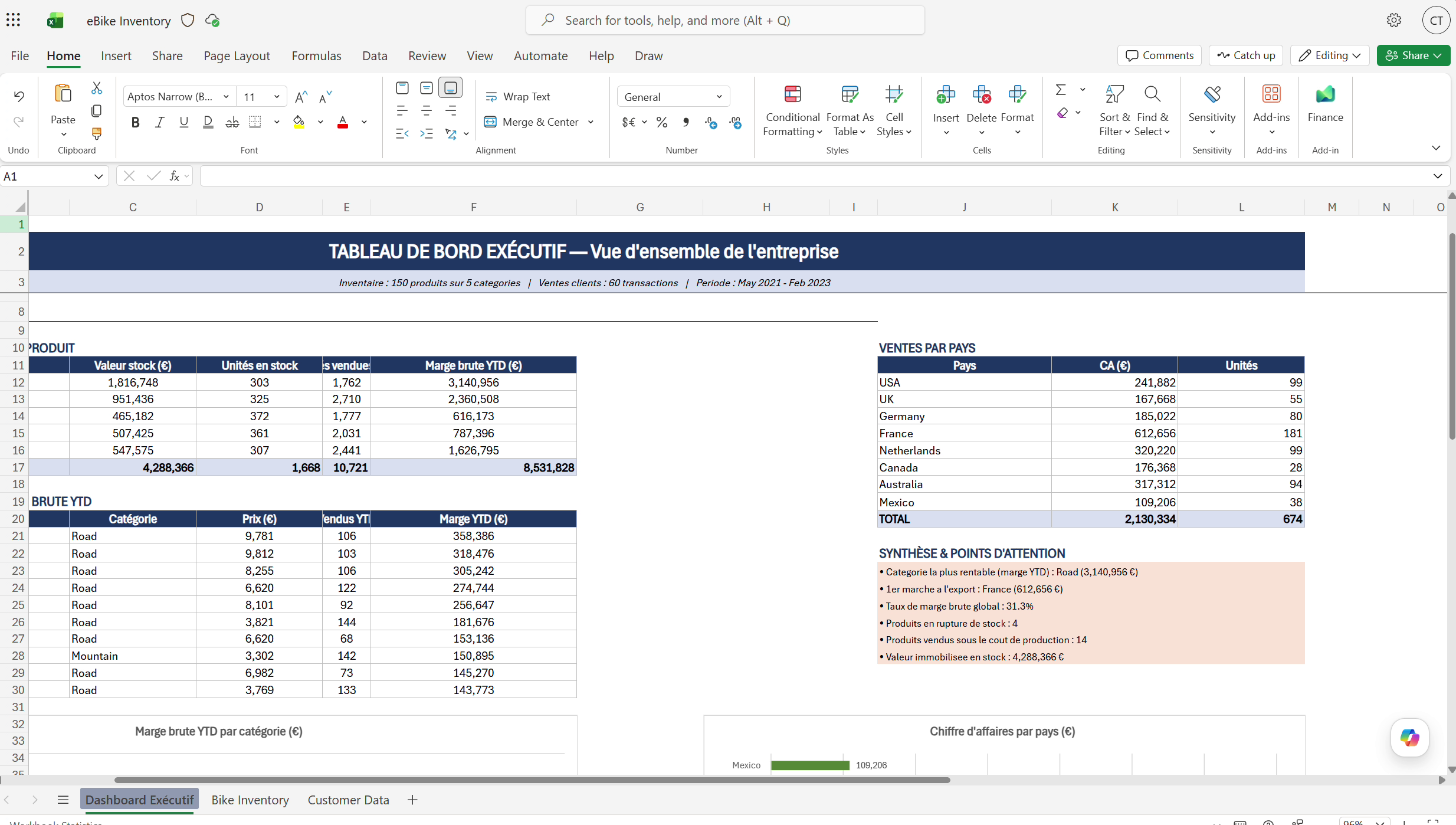Apply the yellow fill color
Viewport: 1456px width, 825px height.
tap(299, 122)
